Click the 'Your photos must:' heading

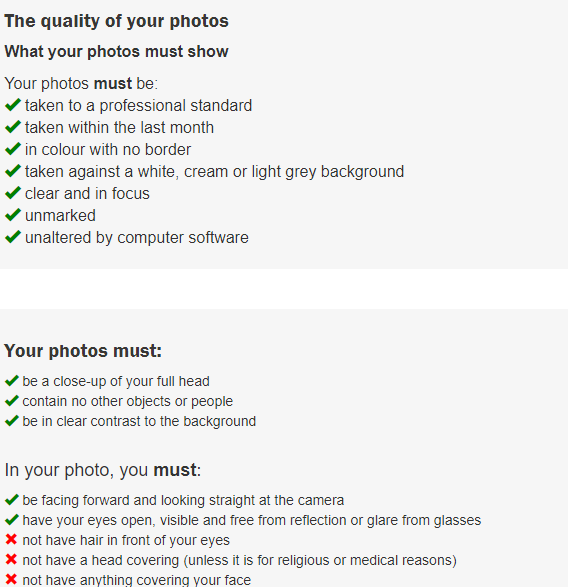(x=83, y=351)
